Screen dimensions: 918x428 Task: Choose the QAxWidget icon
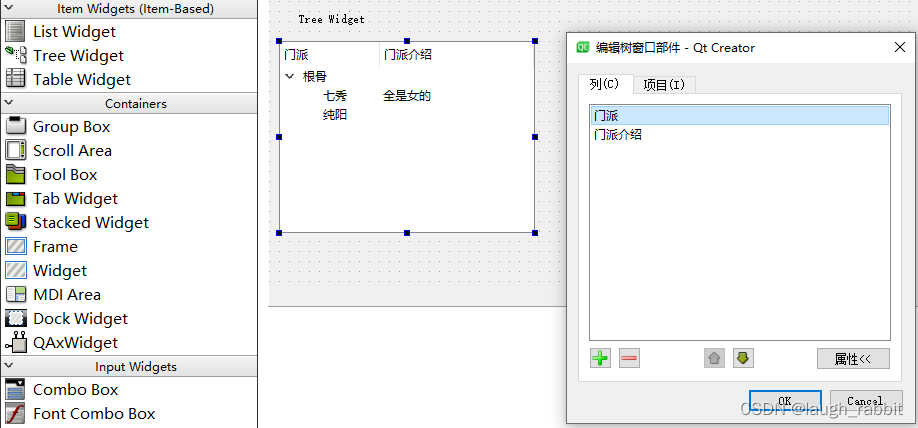click(x=15, y=343)
